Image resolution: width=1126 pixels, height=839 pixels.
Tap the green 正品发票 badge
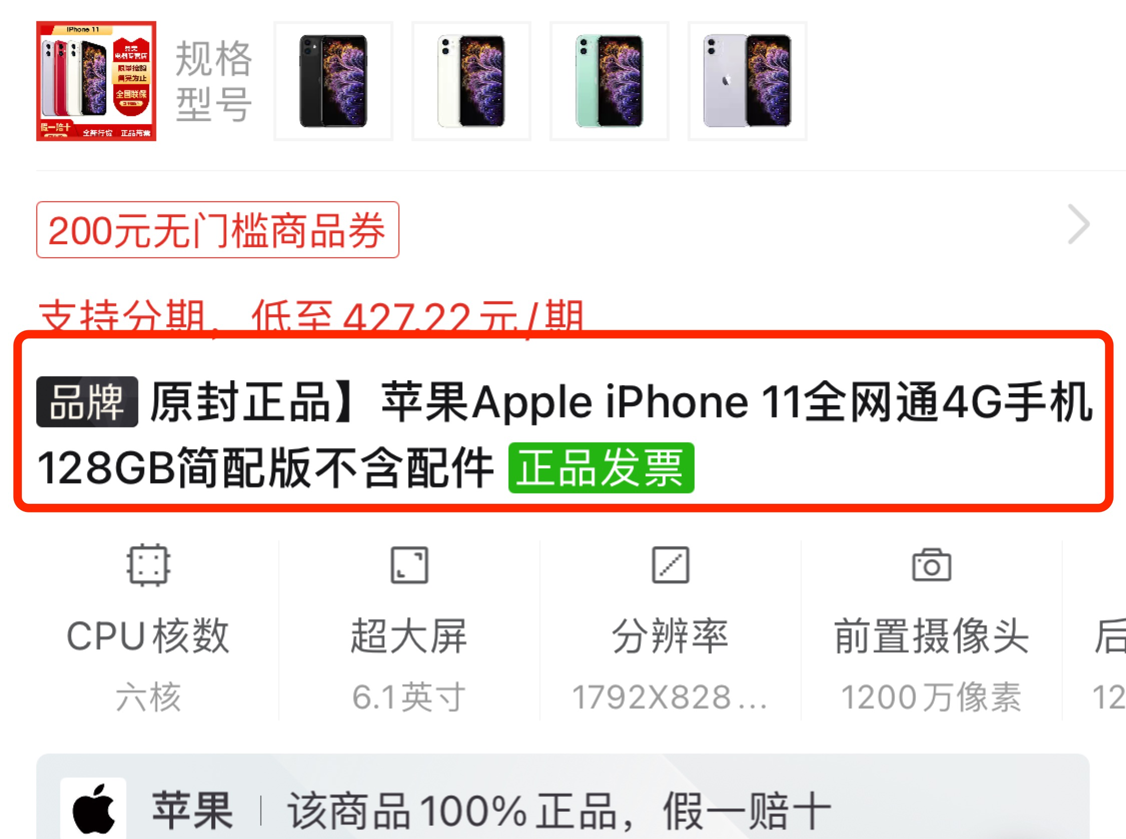(x=601, y=468)
